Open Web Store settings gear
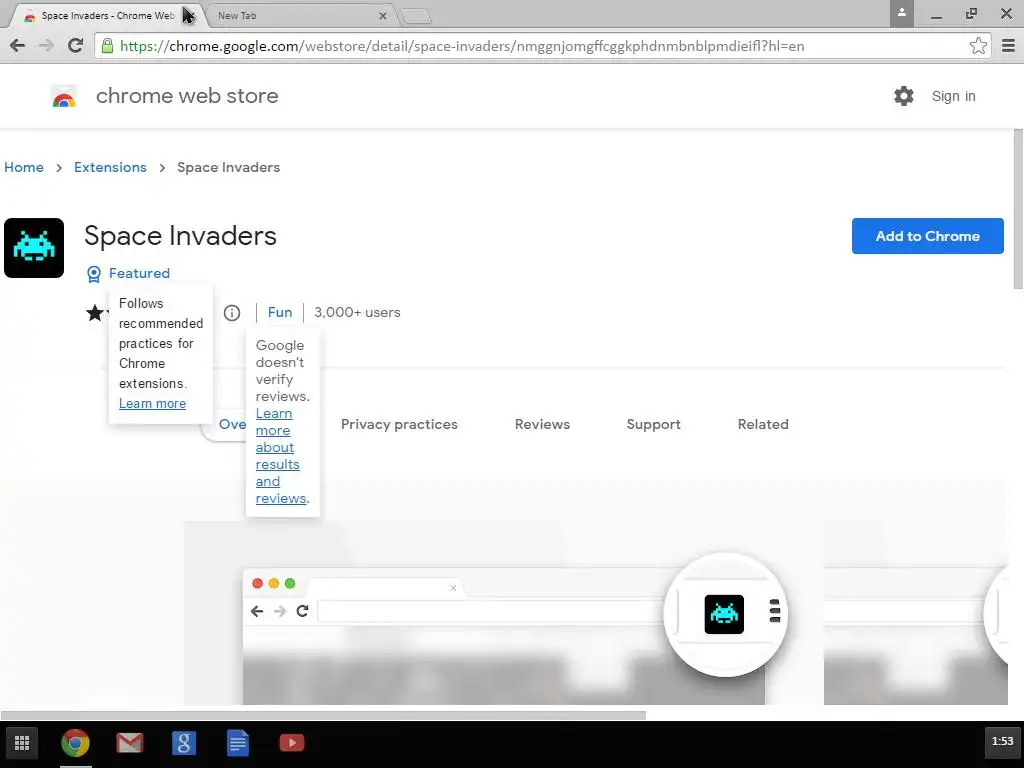The width and height of the screenshot is (1024, 768). pos(904,96)
